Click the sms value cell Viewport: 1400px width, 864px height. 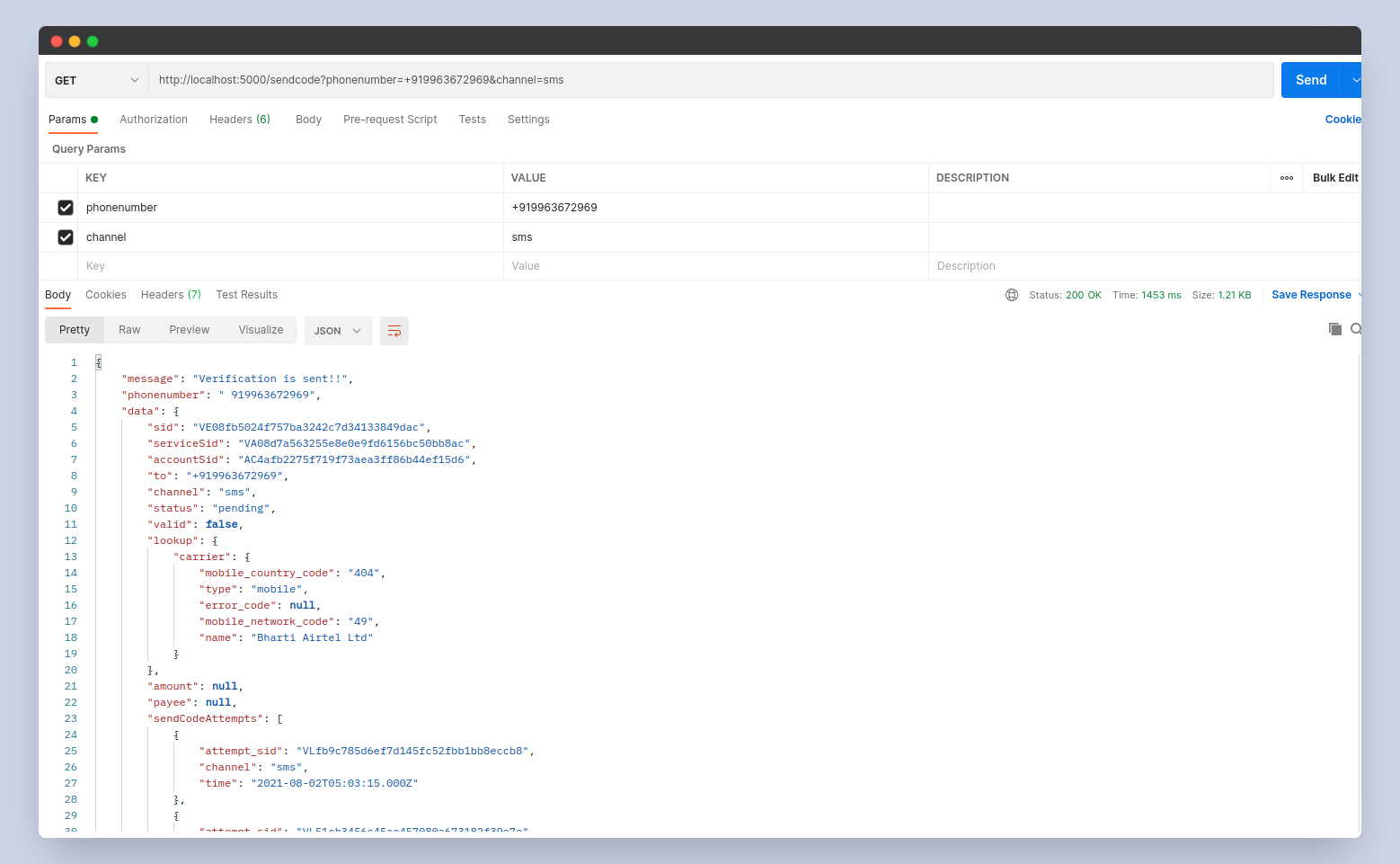715,237
